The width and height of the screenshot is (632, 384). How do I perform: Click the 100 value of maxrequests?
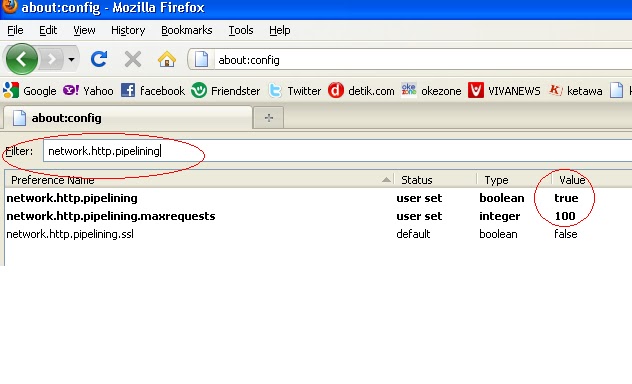[x=565, y=216]
